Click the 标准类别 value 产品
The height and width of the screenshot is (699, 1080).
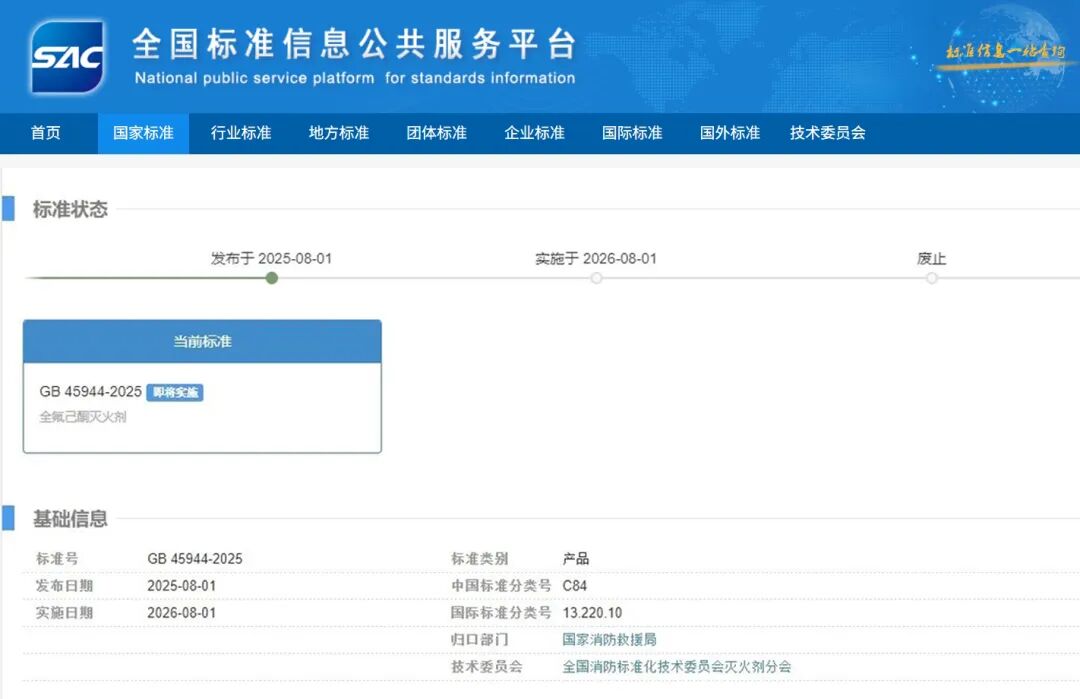pyautogui.click(x=576, y=559)
